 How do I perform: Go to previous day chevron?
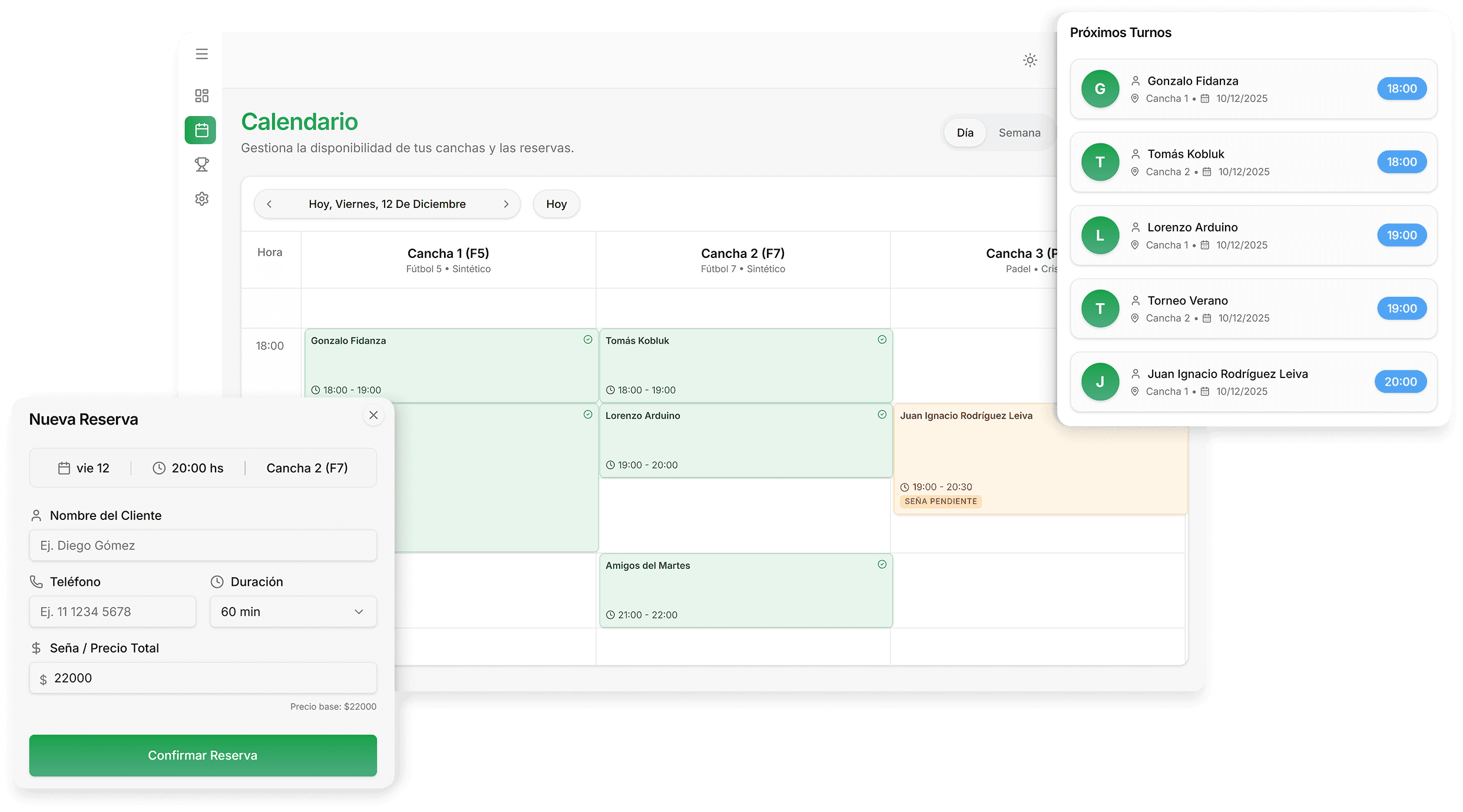269,204
